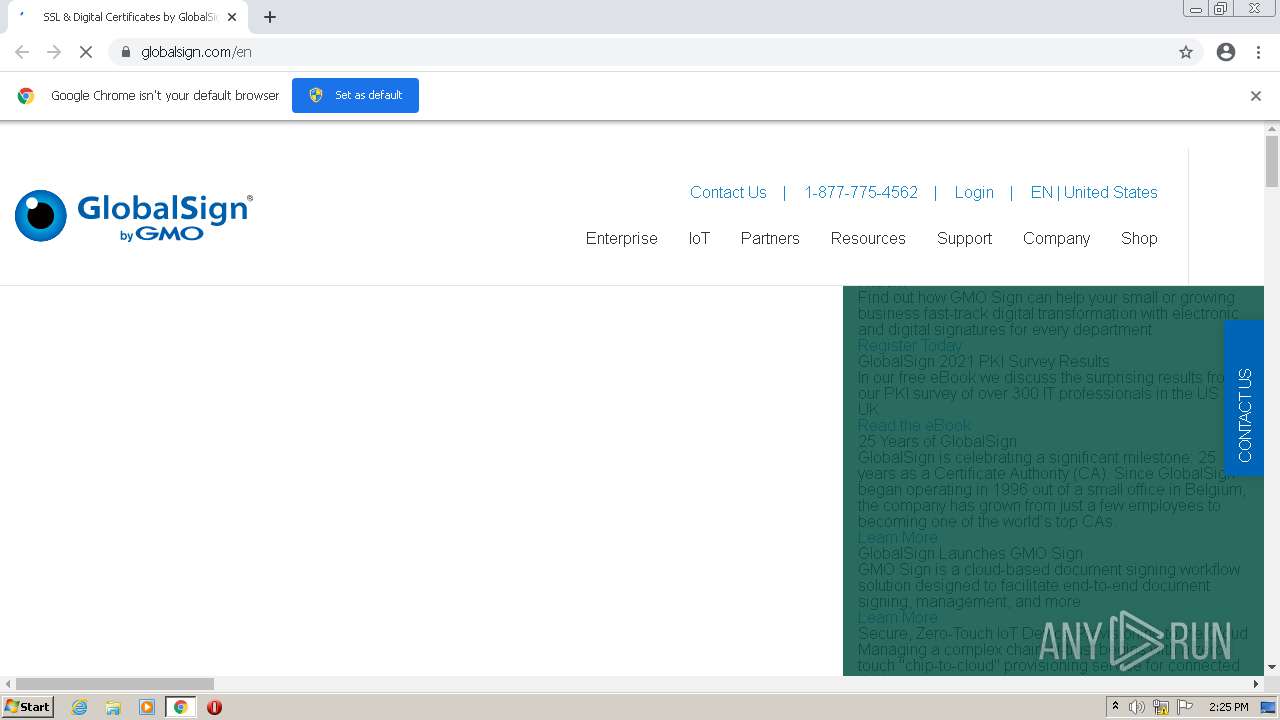Open the Chrome profile avatar

coord(1226,52)
